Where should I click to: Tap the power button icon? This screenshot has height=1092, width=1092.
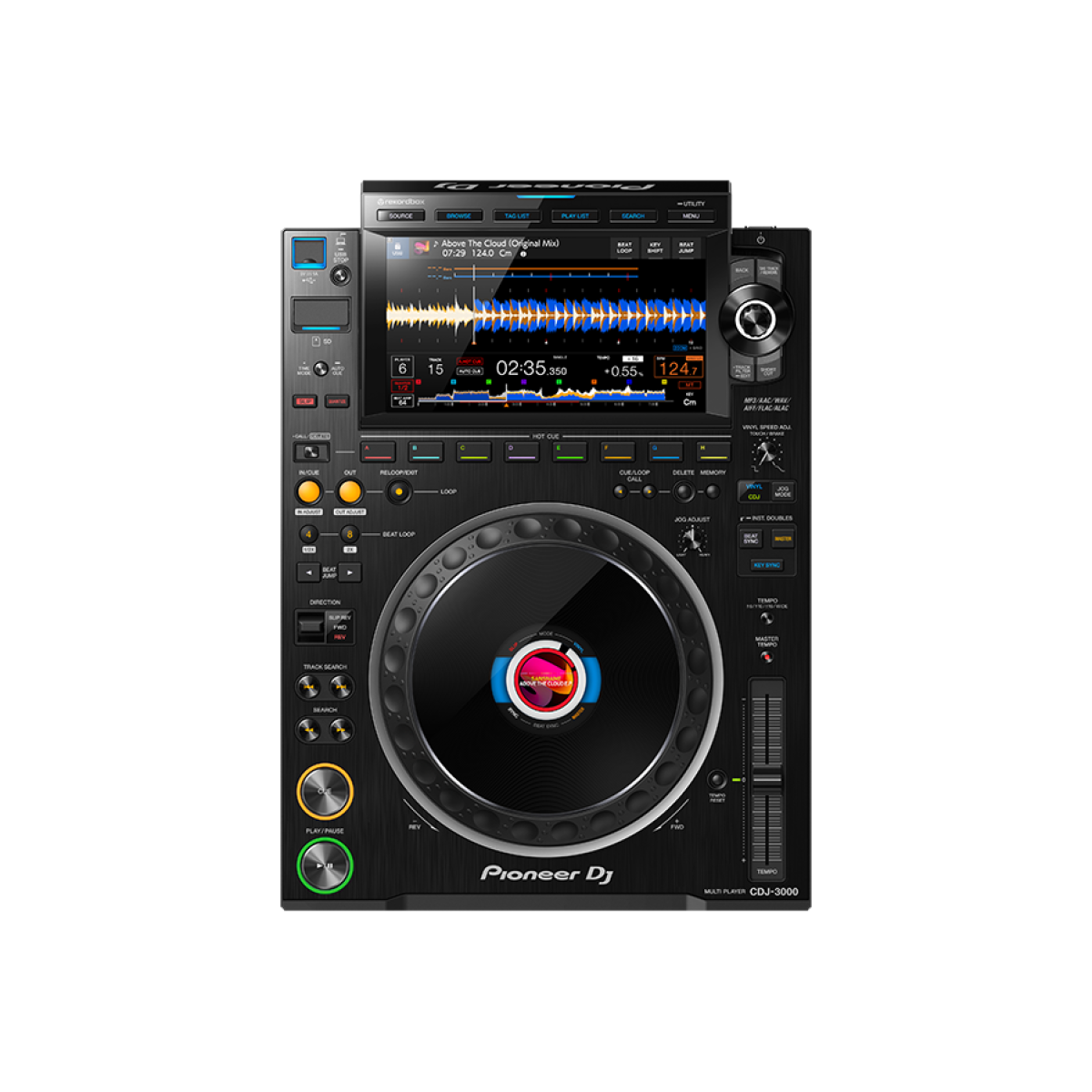click(761, 240)
